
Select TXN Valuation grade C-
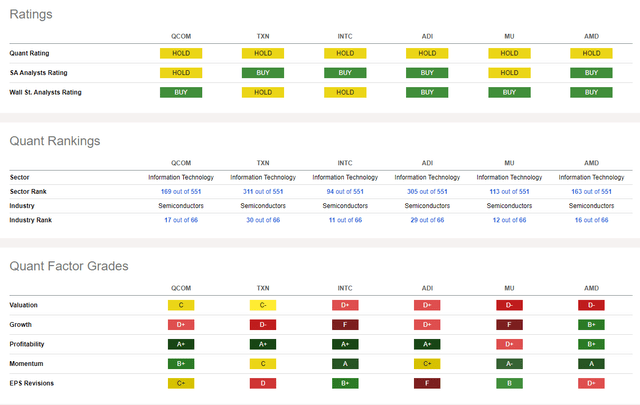pos(263,305)
